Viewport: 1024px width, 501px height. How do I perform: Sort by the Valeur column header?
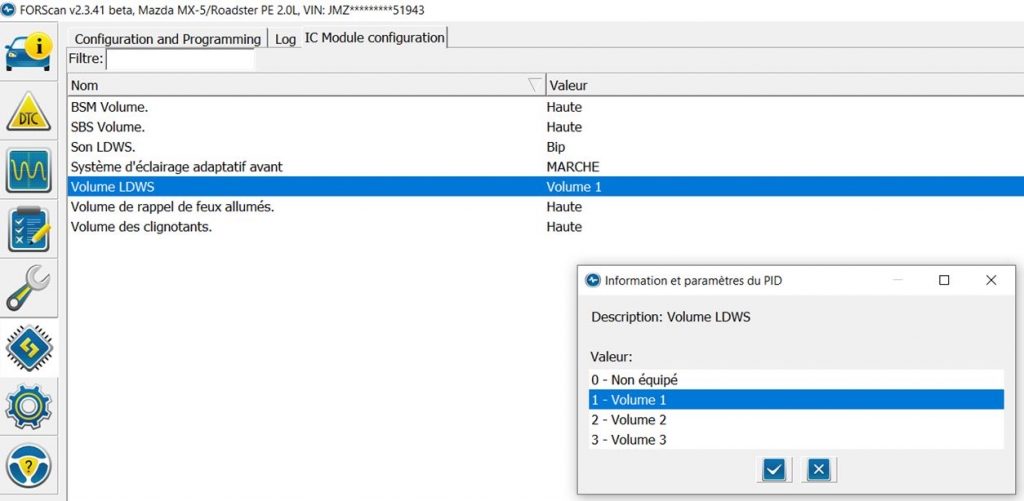coord(784,85)
